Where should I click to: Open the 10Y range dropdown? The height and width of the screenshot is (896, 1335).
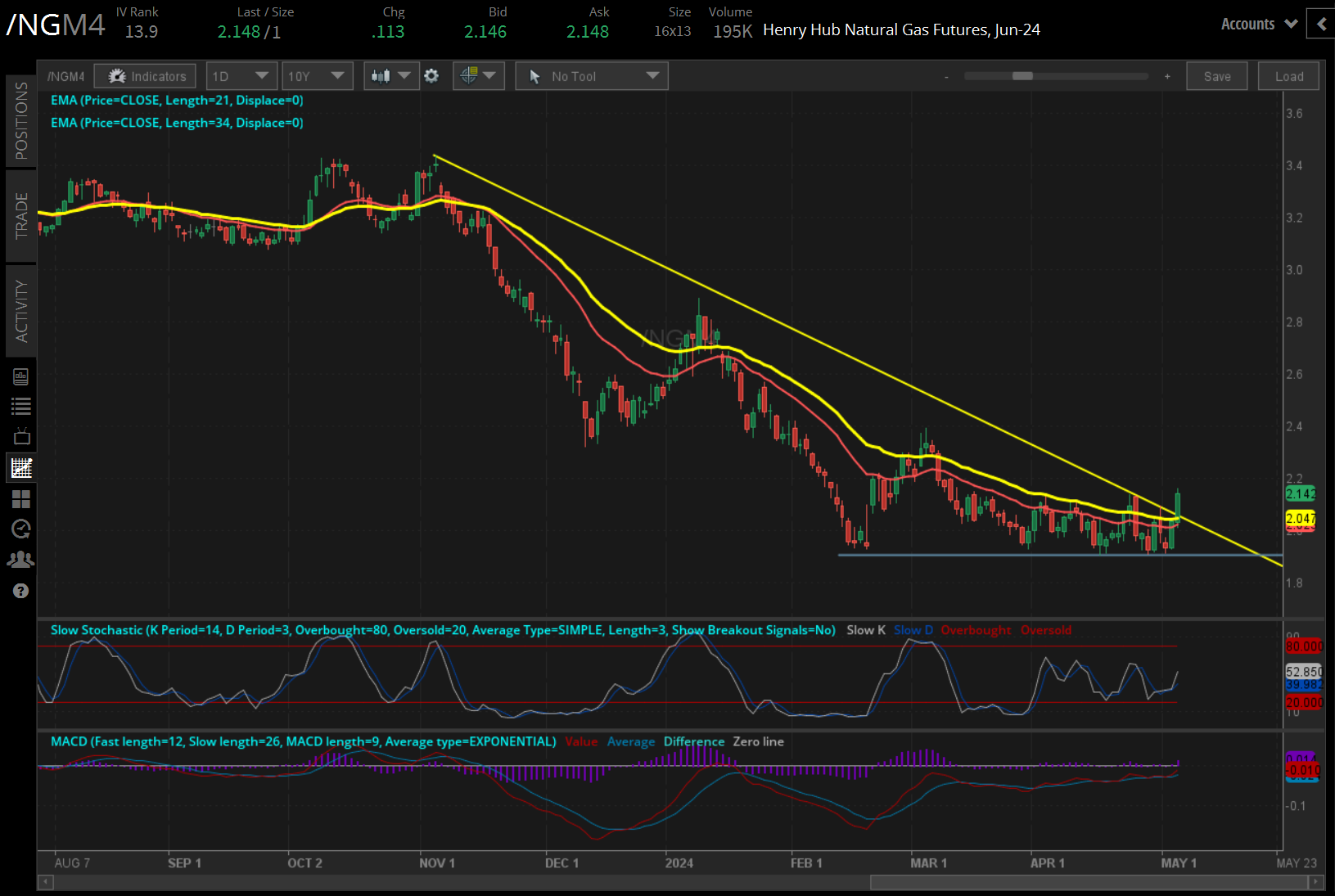(x=317, y=76)
